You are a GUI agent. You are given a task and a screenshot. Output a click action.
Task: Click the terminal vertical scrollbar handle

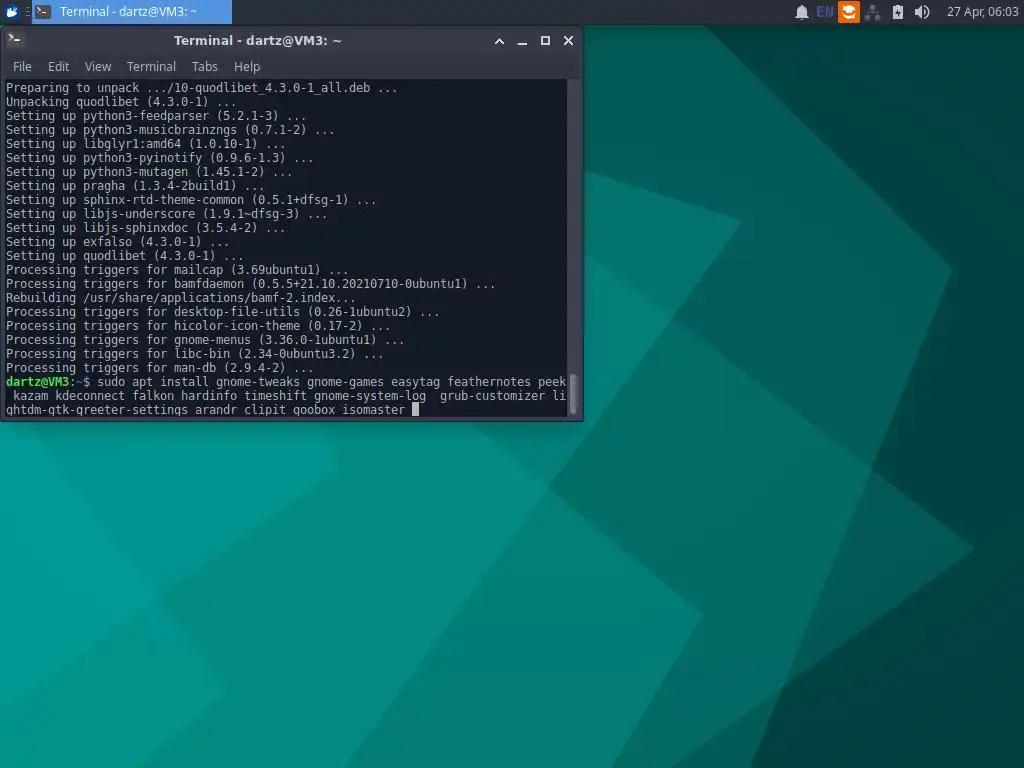click(573, 394)
